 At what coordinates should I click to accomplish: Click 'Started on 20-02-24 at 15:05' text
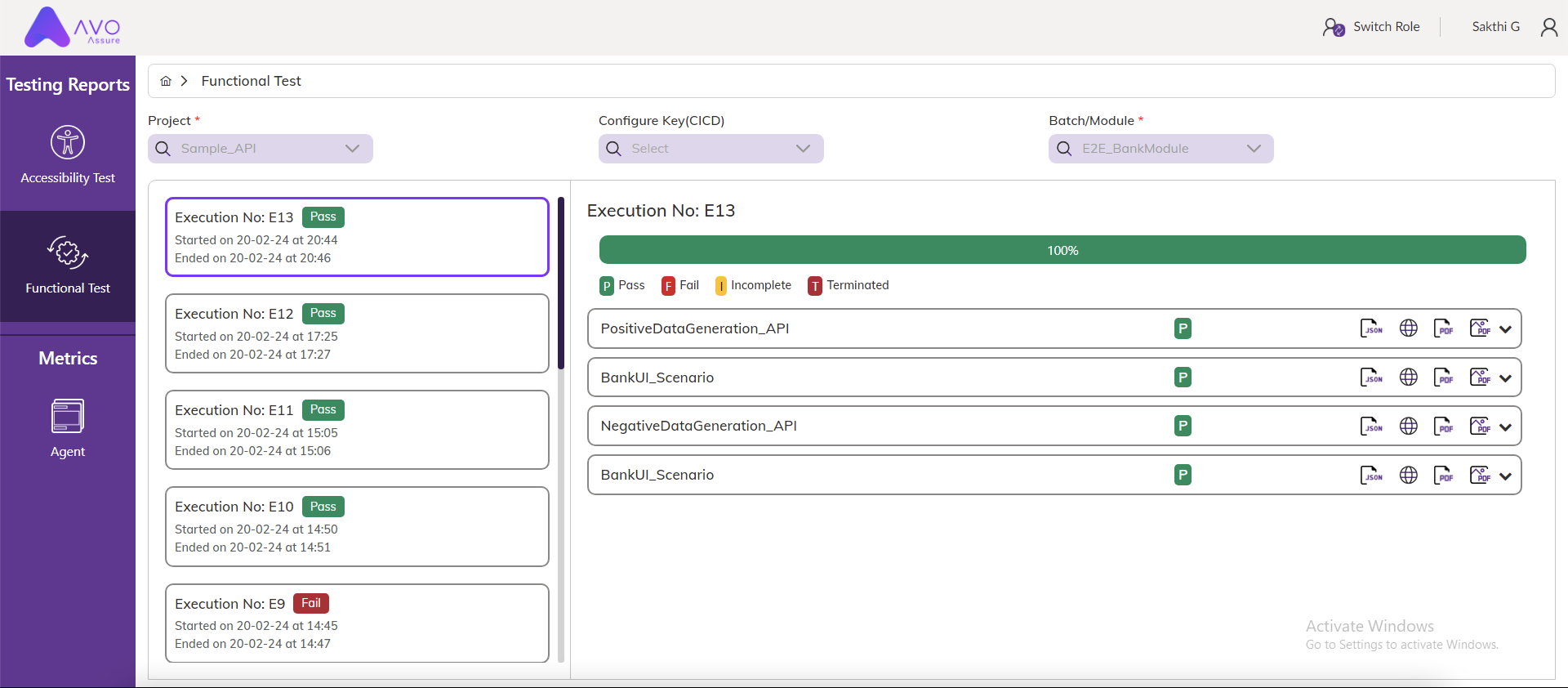tap(256, 433)
